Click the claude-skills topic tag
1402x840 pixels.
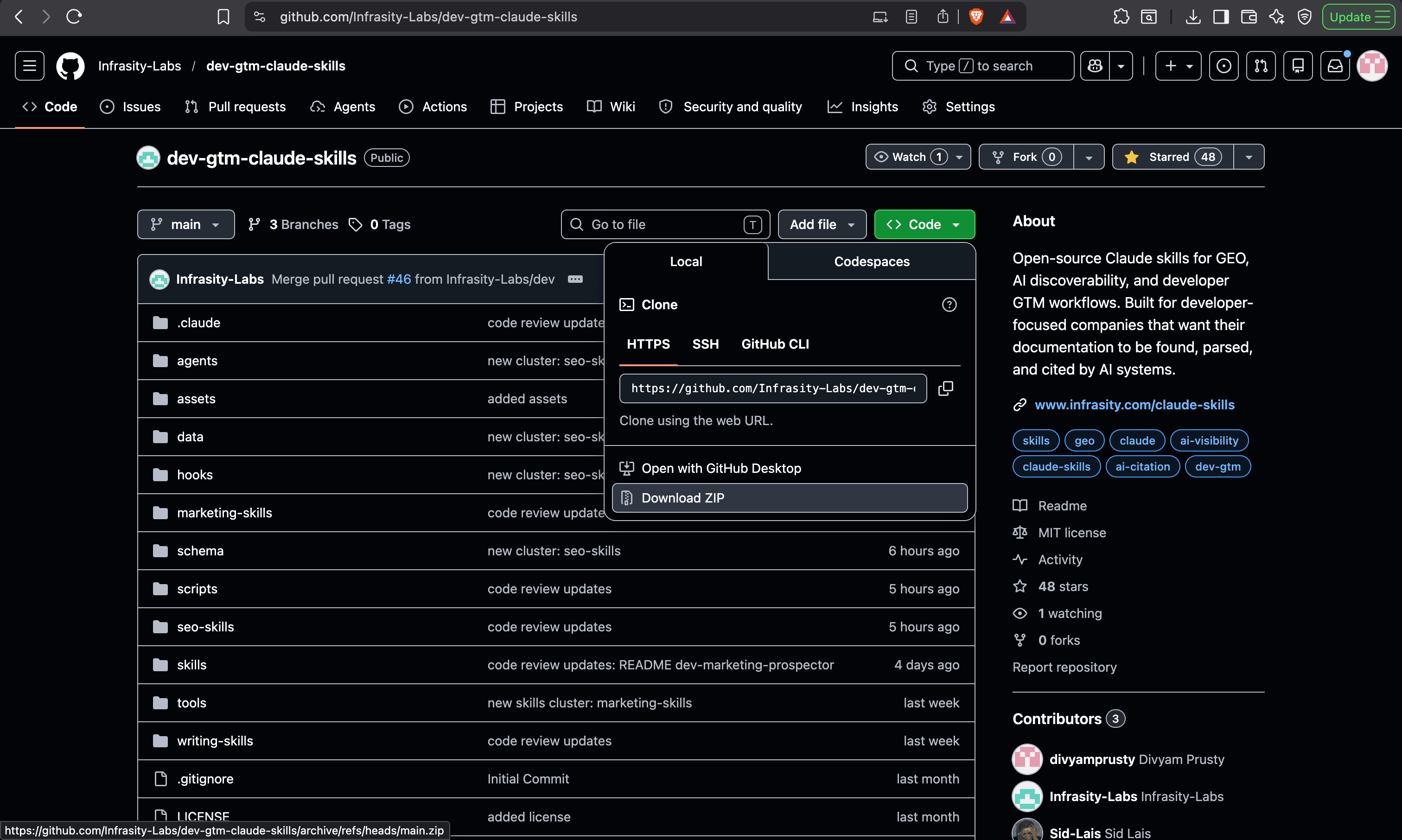tap(1056, 467)
